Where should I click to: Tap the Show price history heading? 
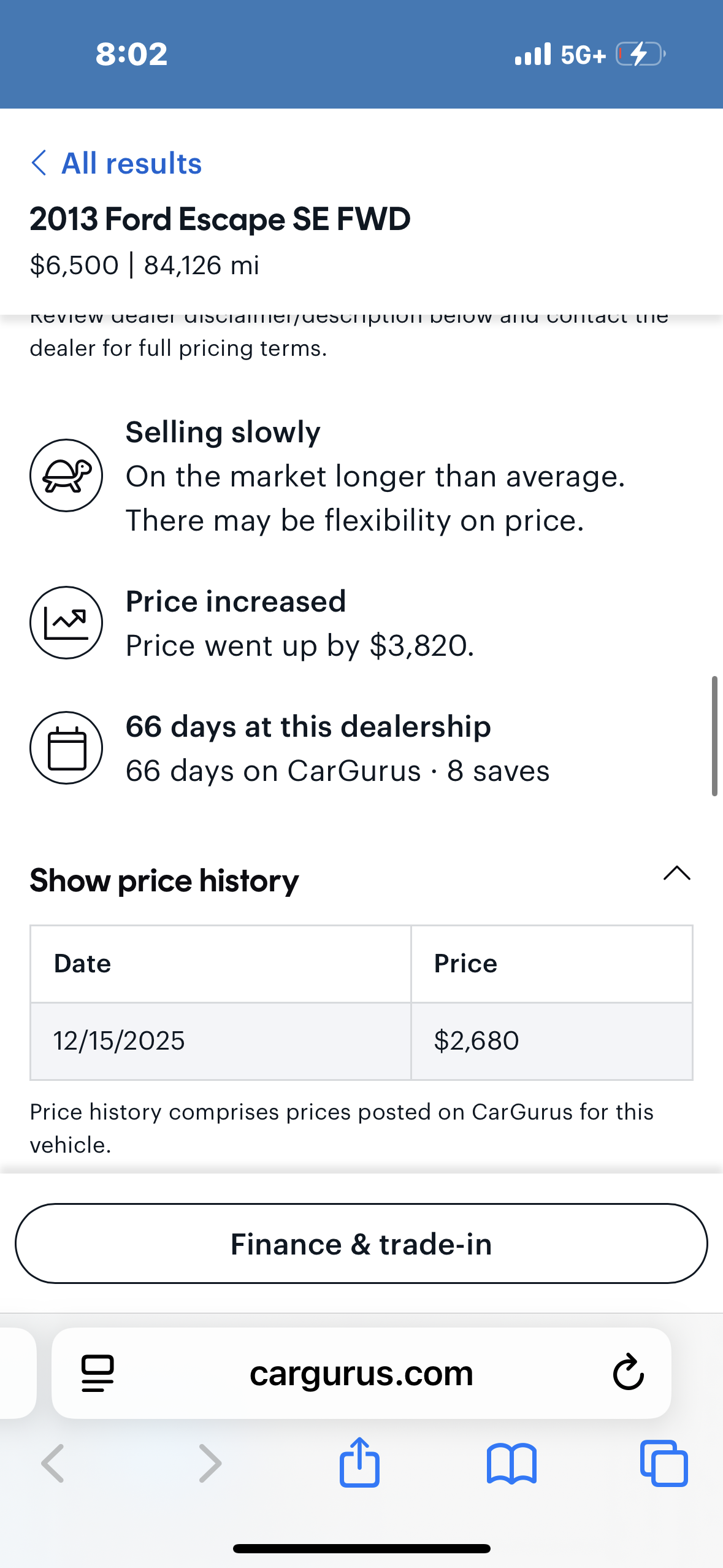[x=164, y=880]
